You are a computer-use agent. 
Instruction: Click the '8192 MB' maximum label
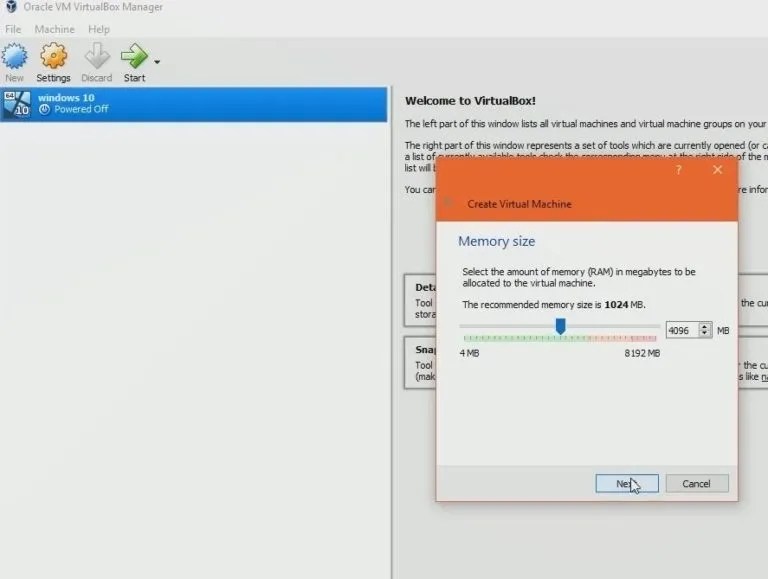click(x=642, y=353)
